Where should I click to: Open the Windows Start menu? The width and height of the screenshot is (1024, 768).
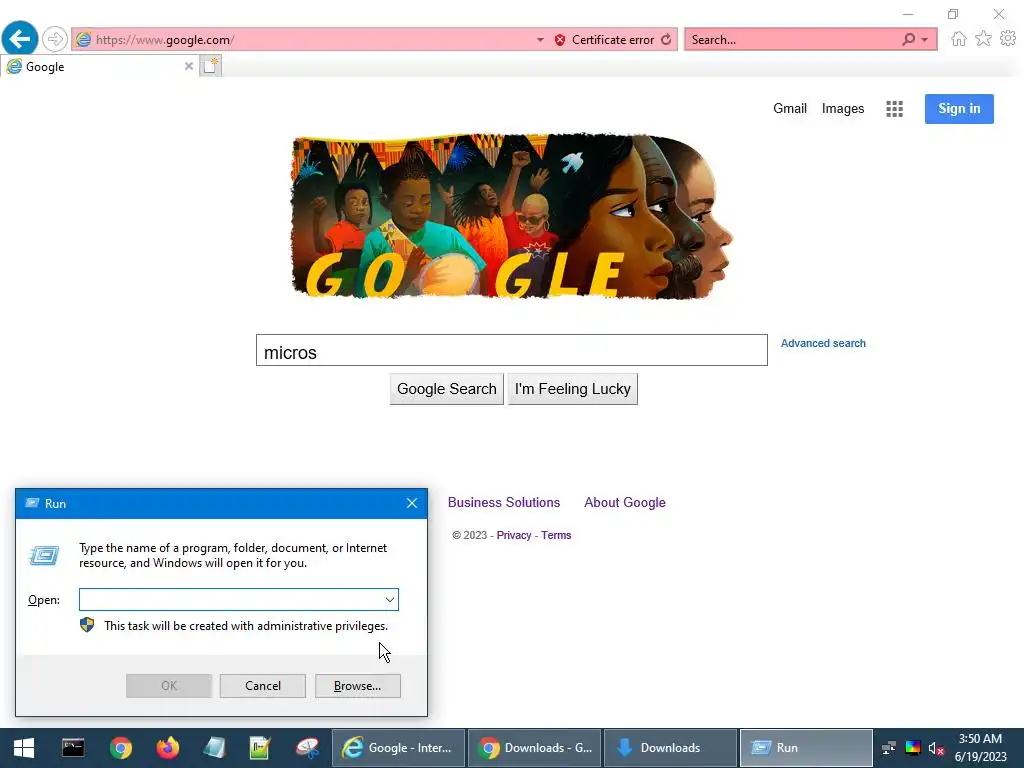[24, 748]
